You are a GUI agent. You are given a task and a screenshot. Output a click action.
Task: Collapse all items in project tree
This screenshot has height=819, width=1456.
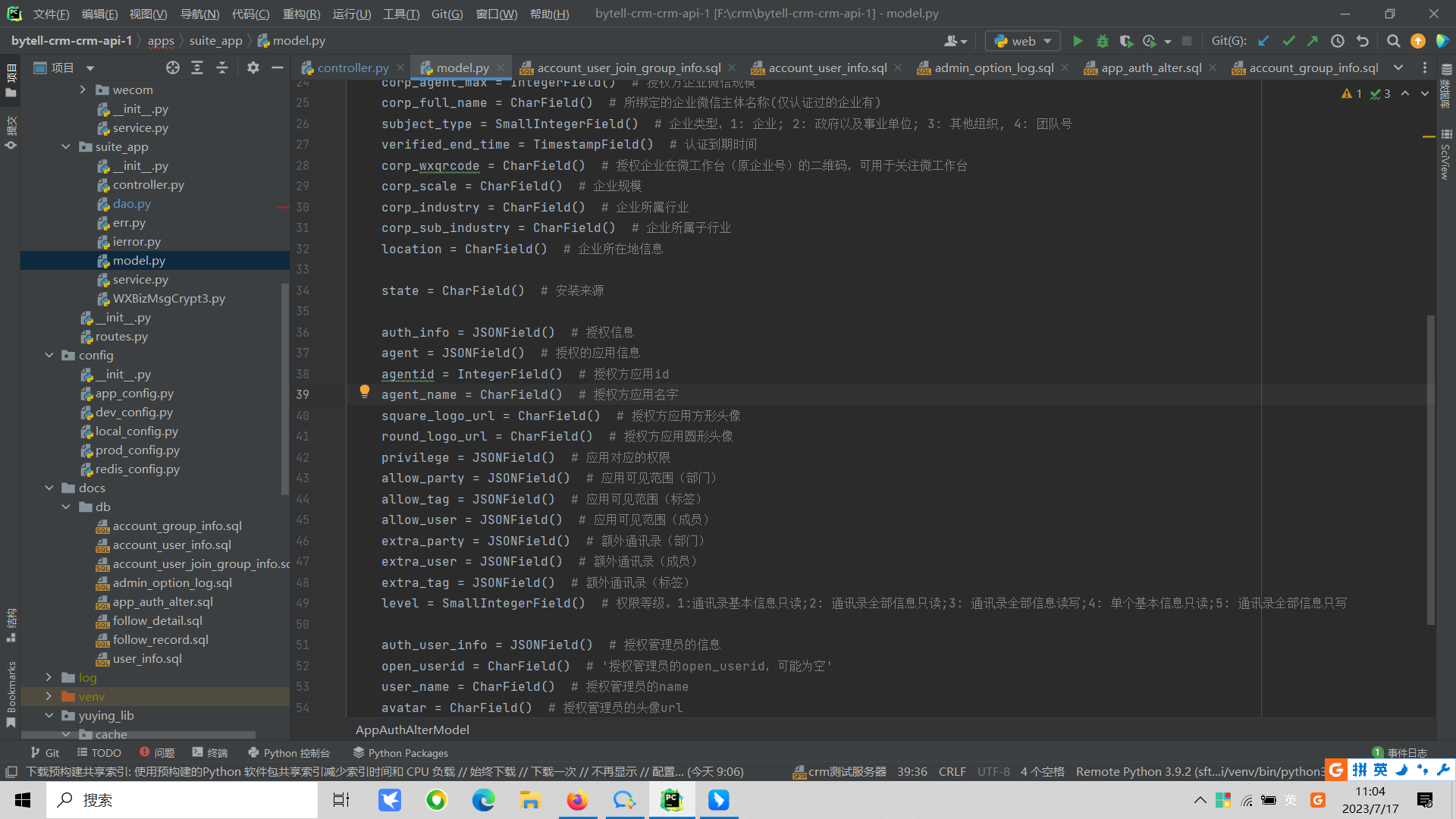point(222,67)
